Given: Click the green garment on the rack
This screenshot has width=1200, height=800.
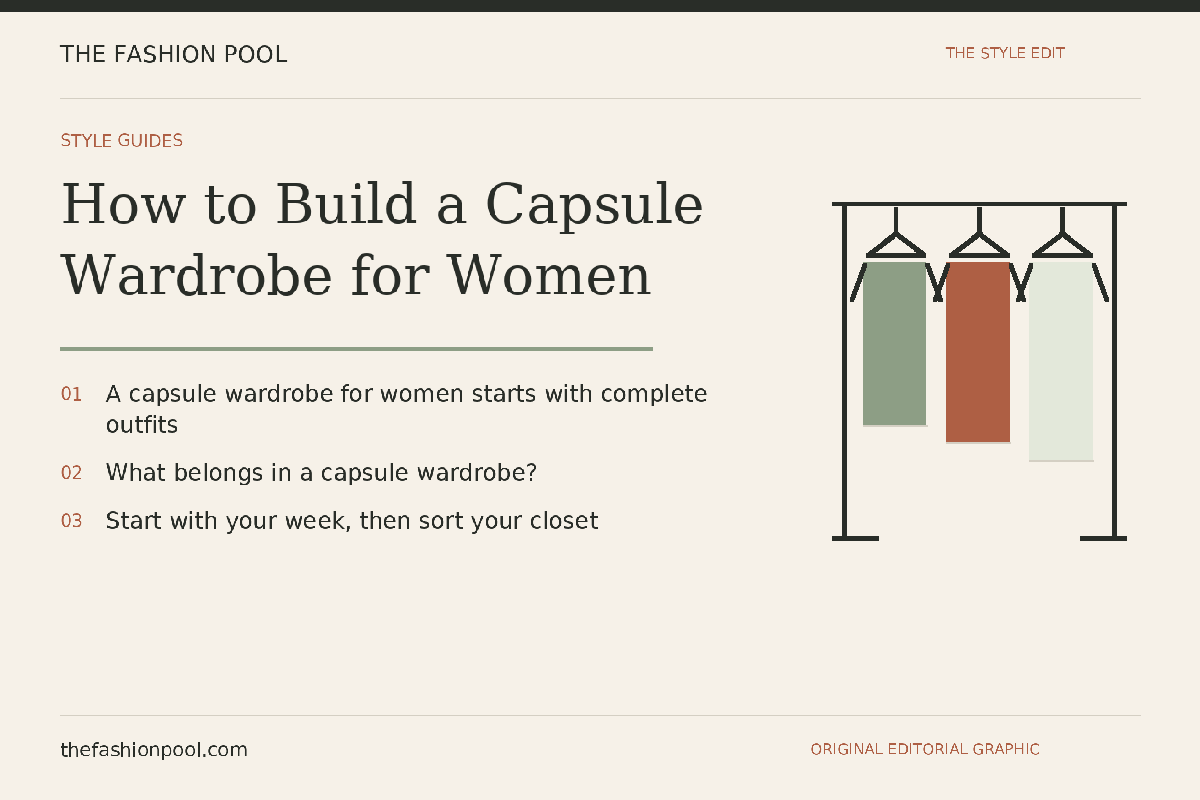Looking at the screenshot, I should [x=895, y=343].
